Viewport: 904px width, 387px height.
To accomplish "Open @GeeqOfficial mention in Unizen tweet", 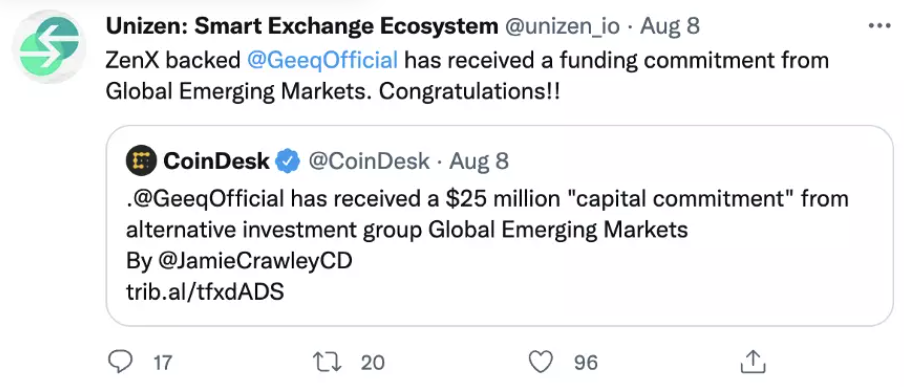I will click(x=322, y=60).
